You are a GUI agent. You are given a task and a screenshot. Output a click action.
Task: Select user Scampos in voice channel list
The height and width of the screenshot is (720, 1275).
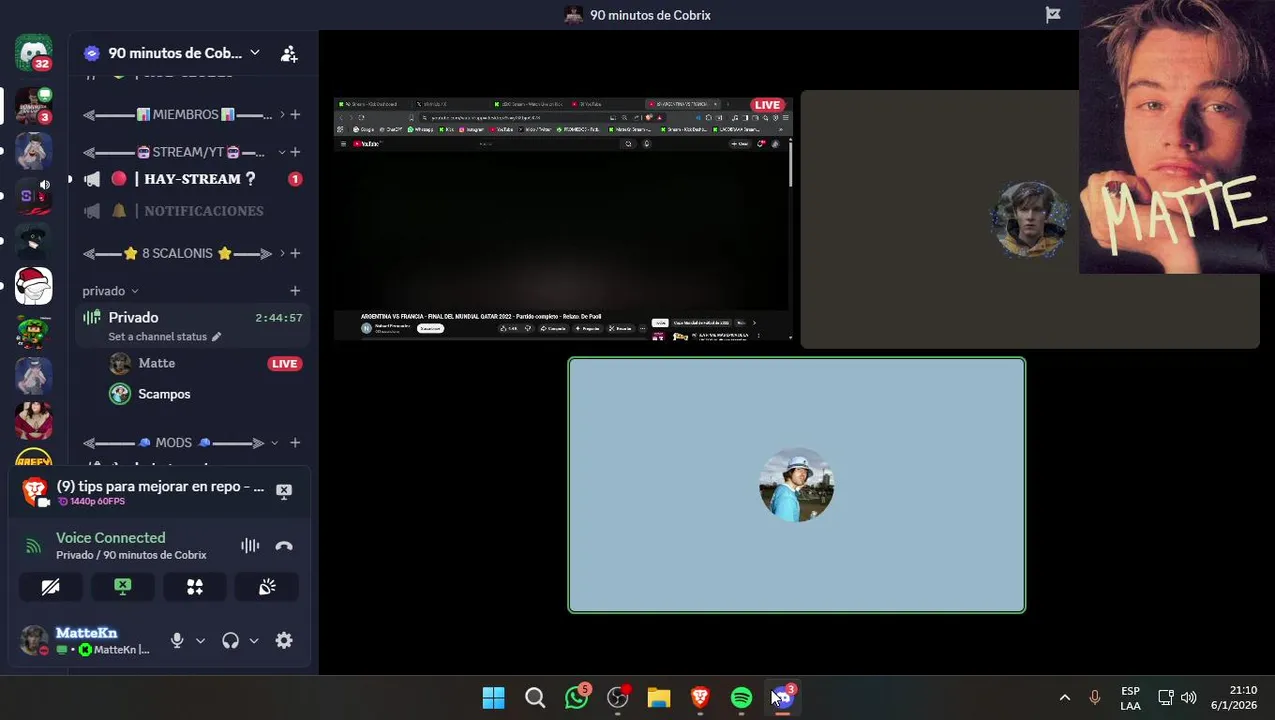pyautogui.click(x=164, y=394)
